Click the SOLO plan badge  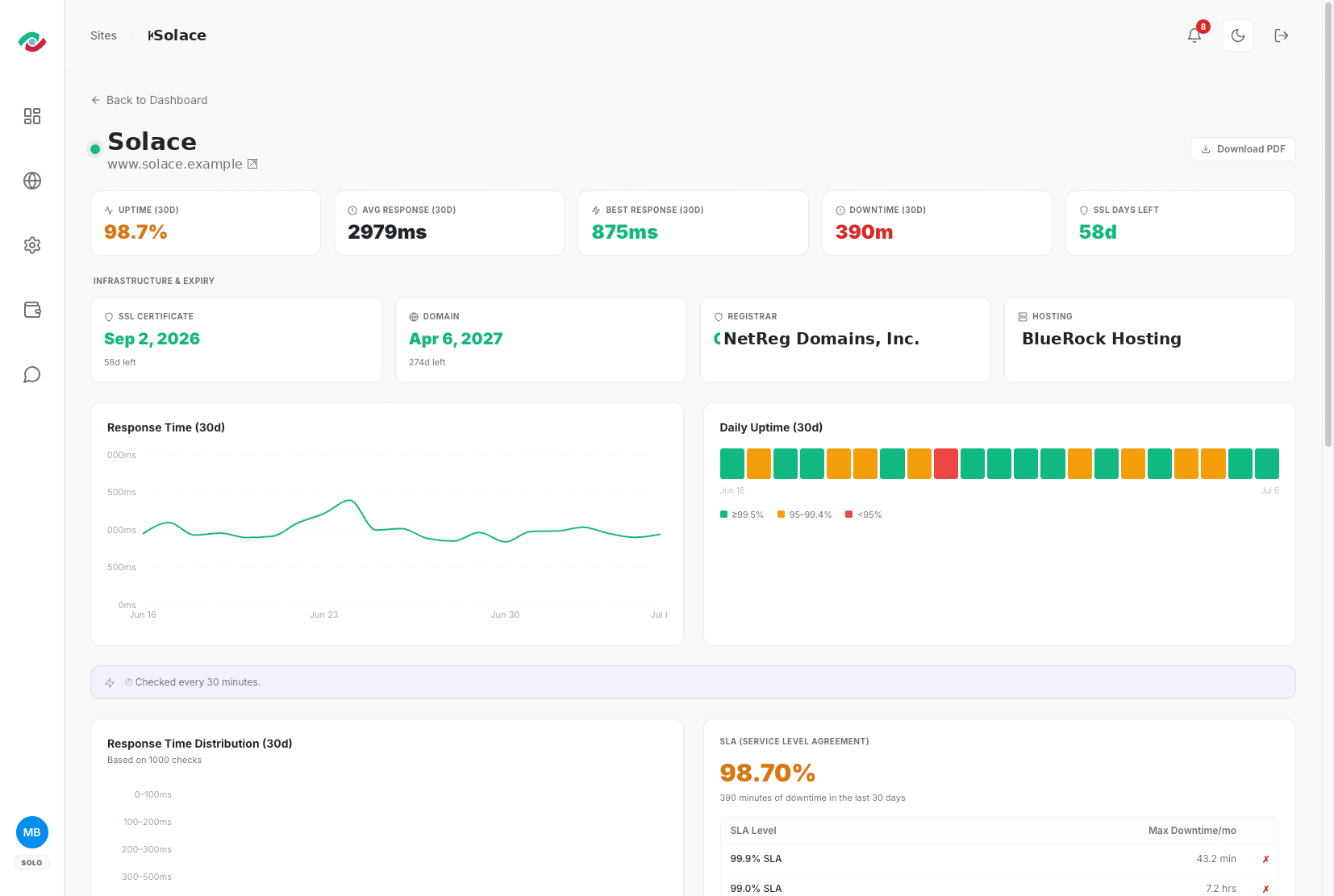[32, 863]
